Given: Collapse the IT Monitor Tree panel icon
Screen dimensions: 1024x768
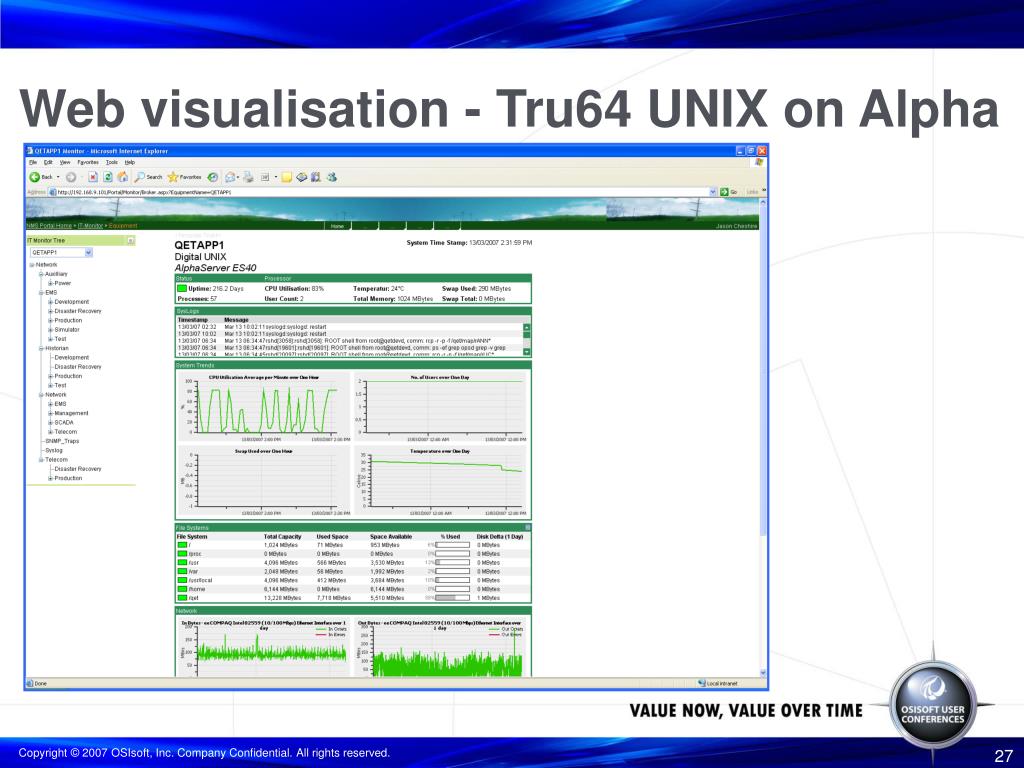Looking at the screenshot, I should 131,240.
